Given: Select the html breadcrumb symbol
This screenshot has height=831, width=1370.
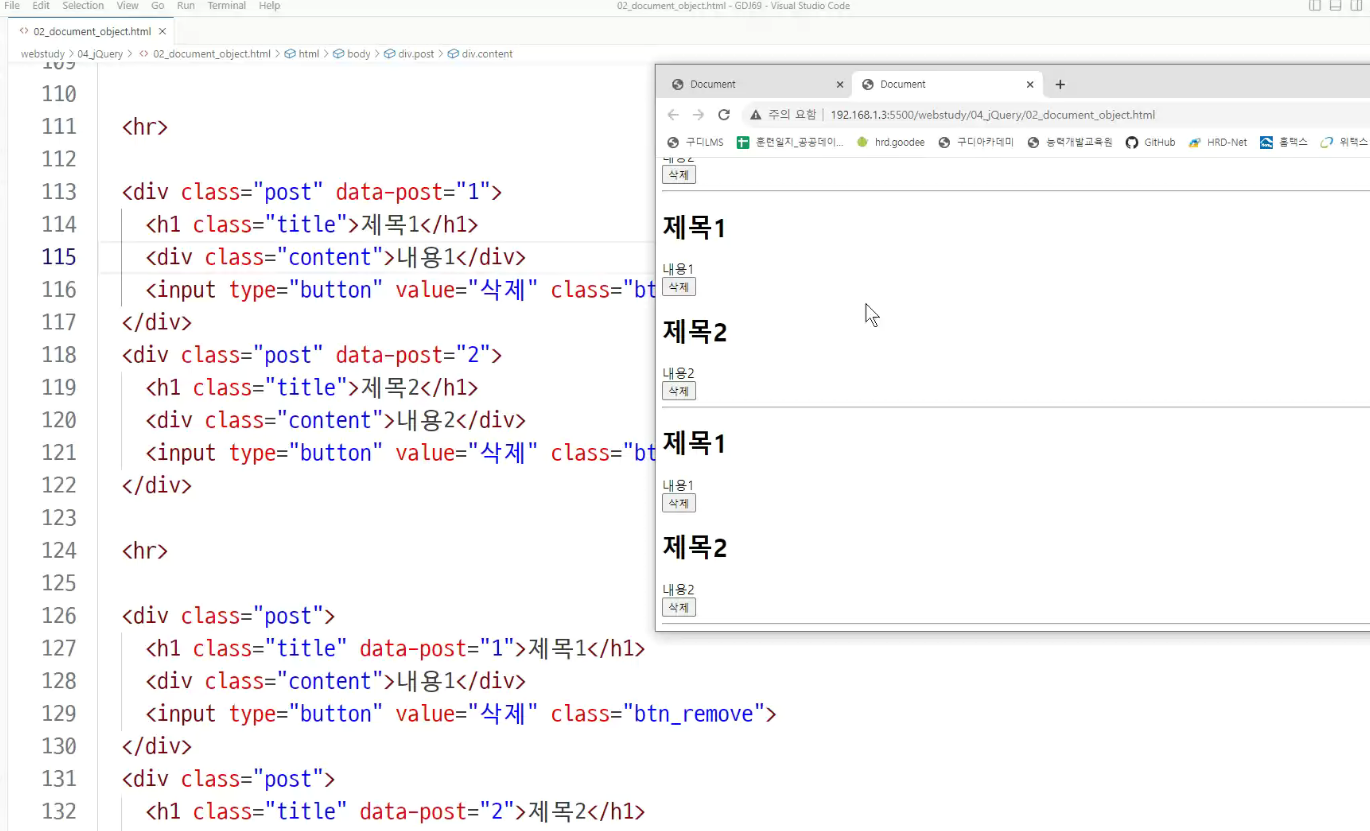Looking at the screenshot, I should 302,54.
